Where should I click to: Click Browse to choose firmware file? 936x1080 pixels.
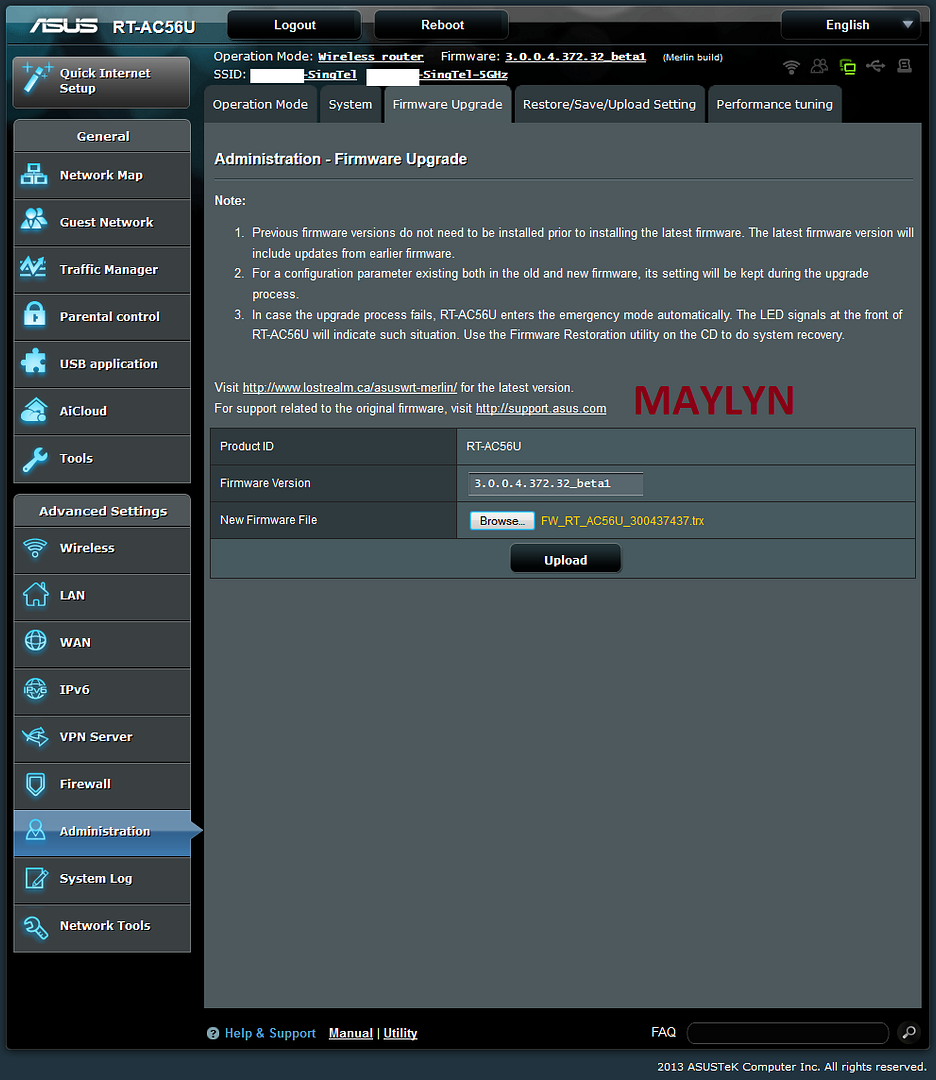click(x=501, y=521)
